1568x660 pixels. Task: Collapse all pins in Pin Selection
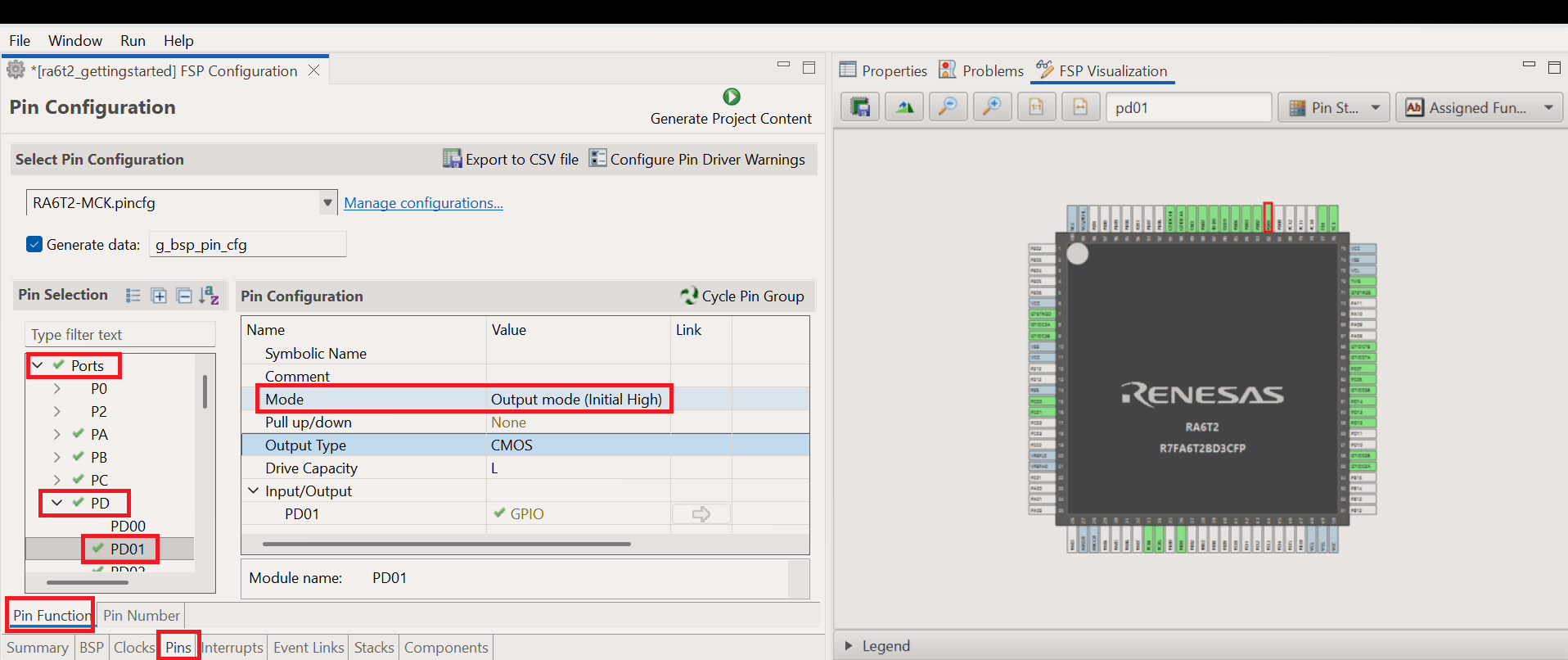coord(184,296)
